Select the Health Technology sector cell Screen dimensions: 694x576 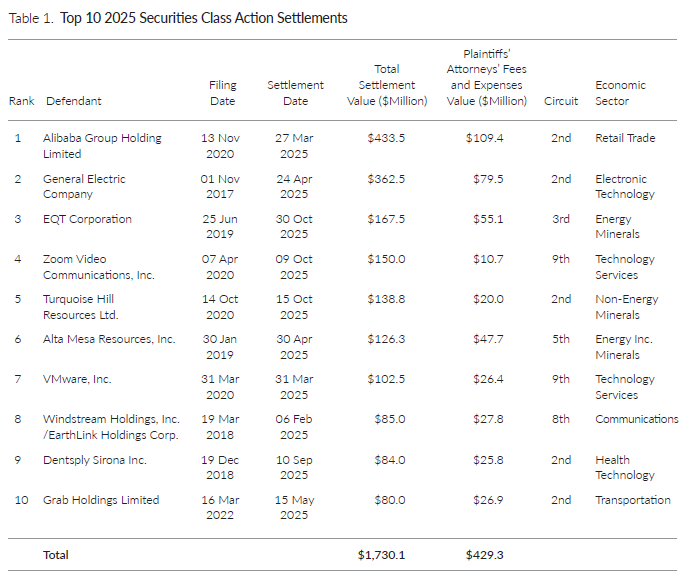coord(624,467)
